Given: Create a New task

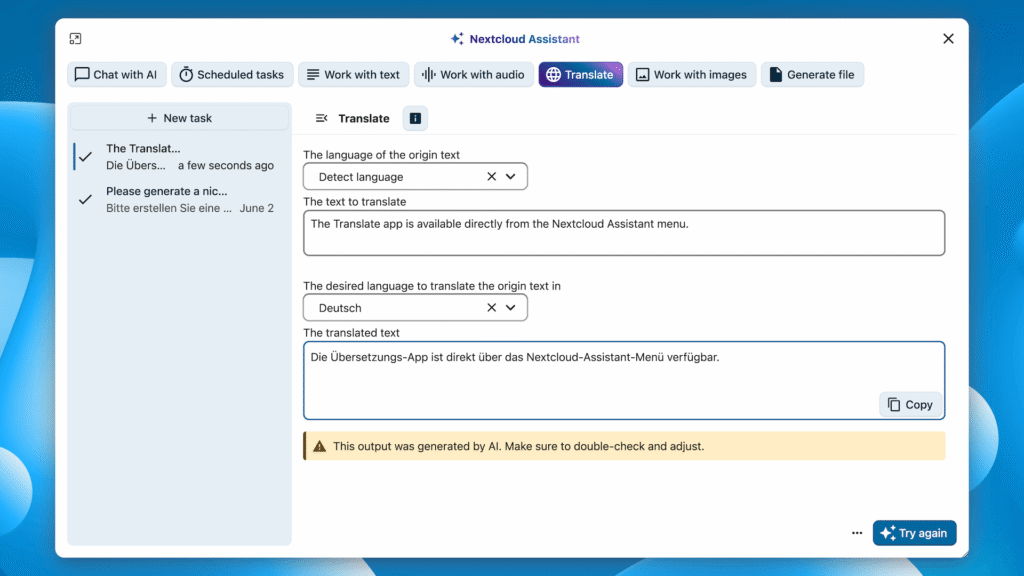Looking at the screenshot, I should [180, 118].
